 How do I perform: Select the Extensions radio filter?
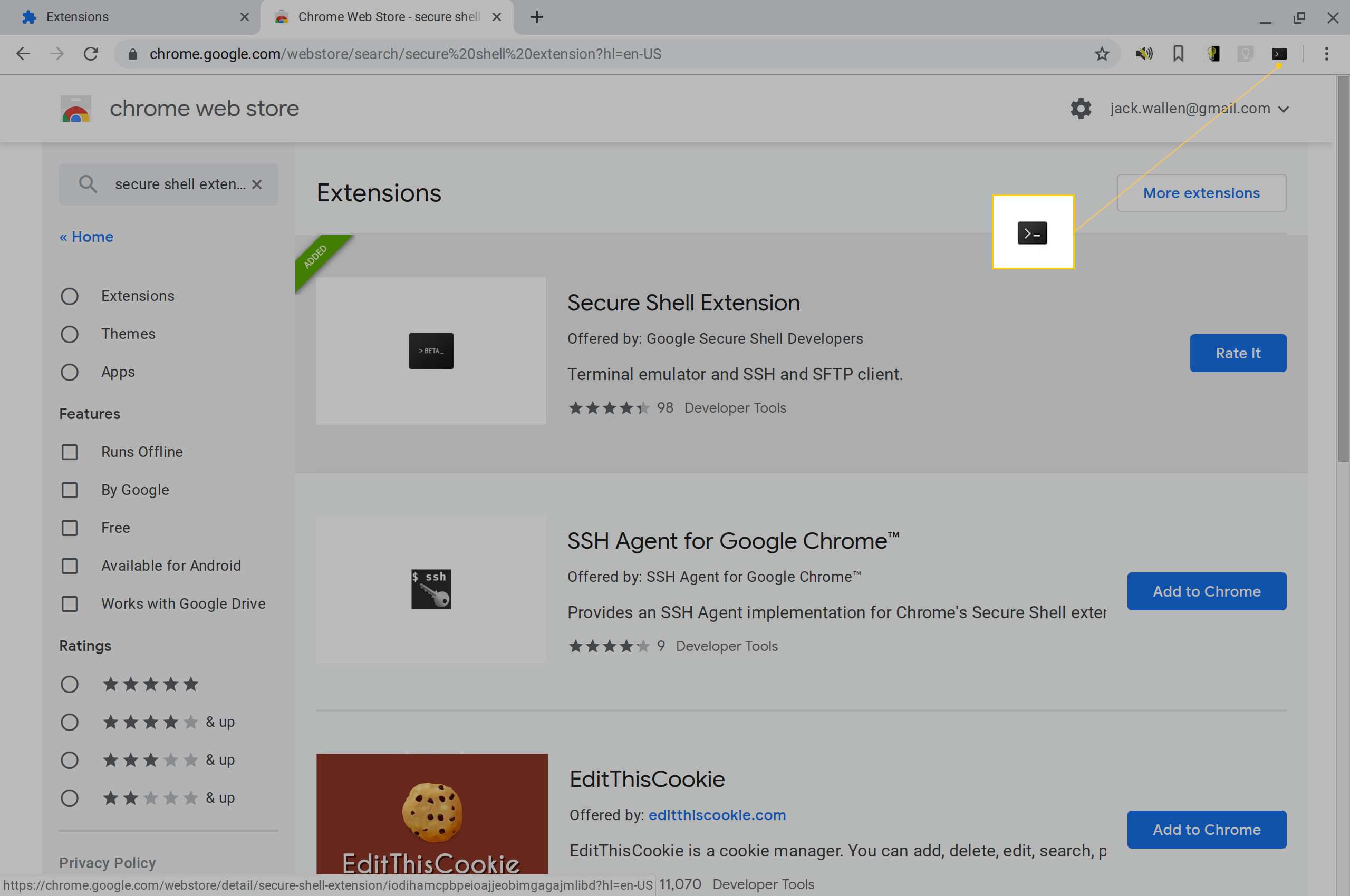tap(70, 296)
